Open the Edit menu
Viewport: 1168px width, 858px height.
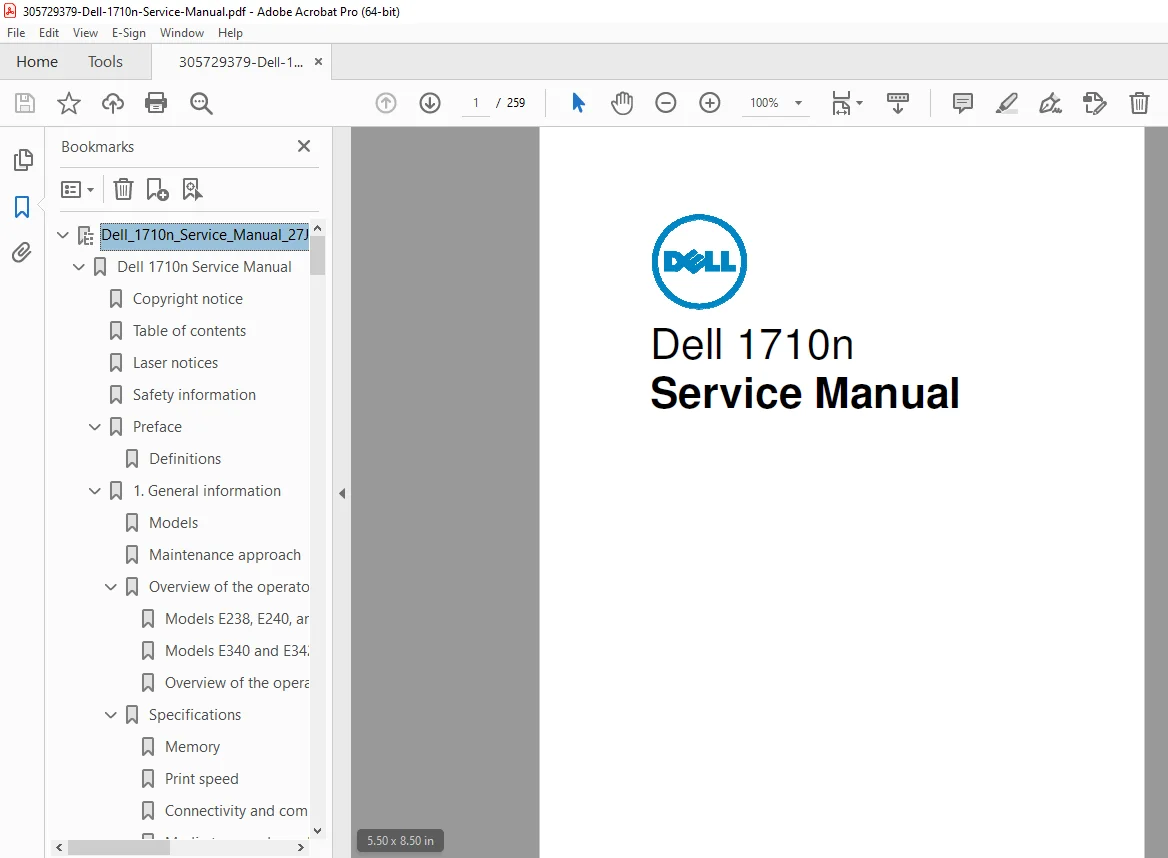coord(48,33)
